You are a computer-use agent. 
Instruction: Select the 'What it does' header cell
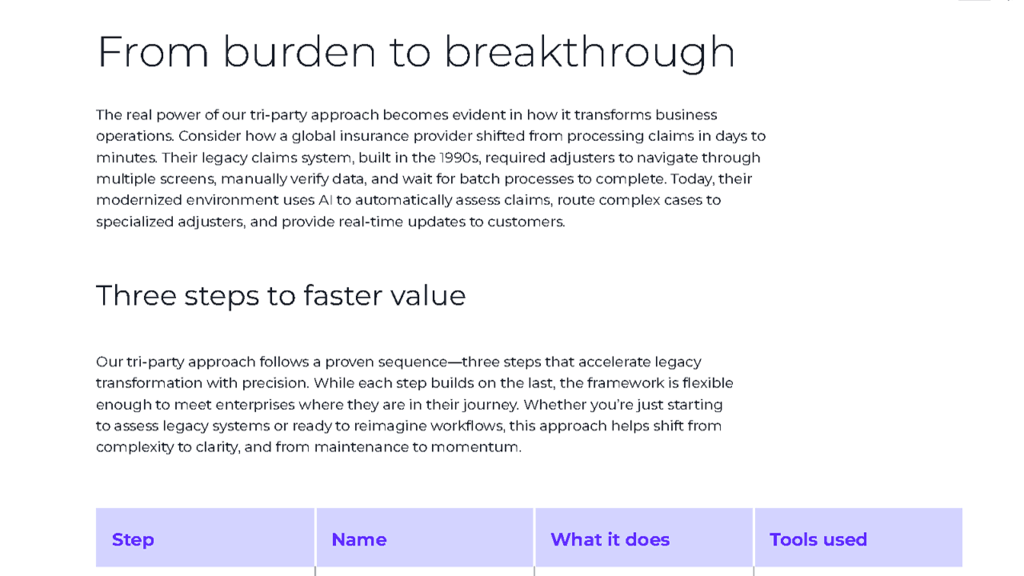pos(644,537)
